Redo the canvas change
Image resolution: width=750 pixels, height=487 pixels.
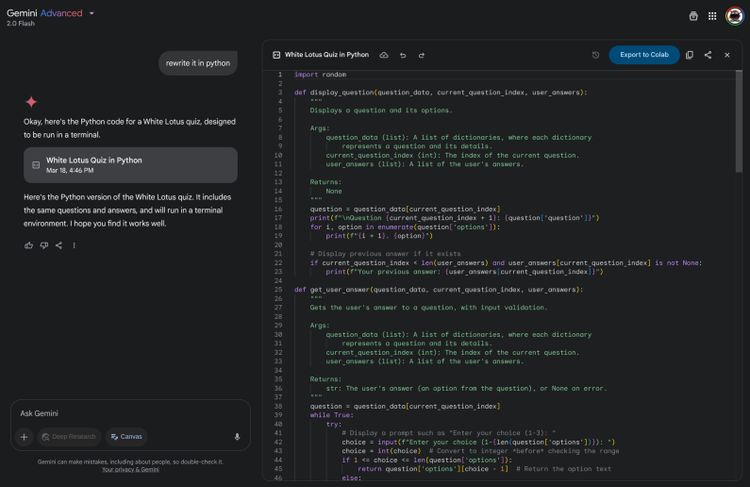[421, 55]
